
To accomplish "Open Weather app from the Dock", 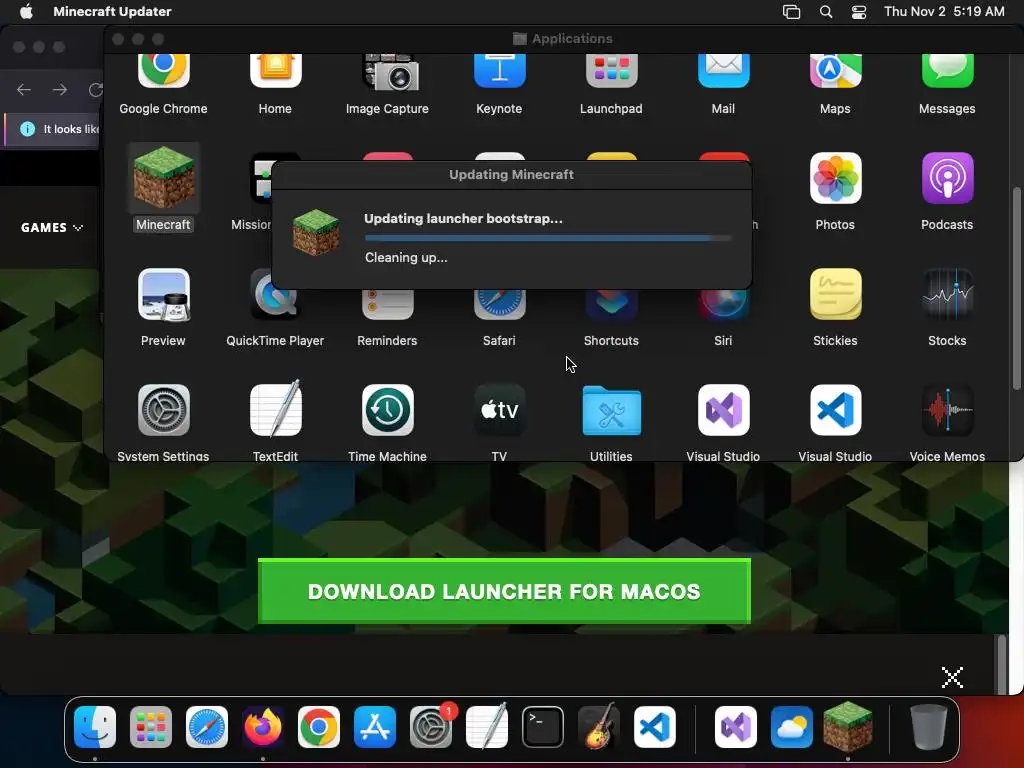I will [x=792, y=727].
